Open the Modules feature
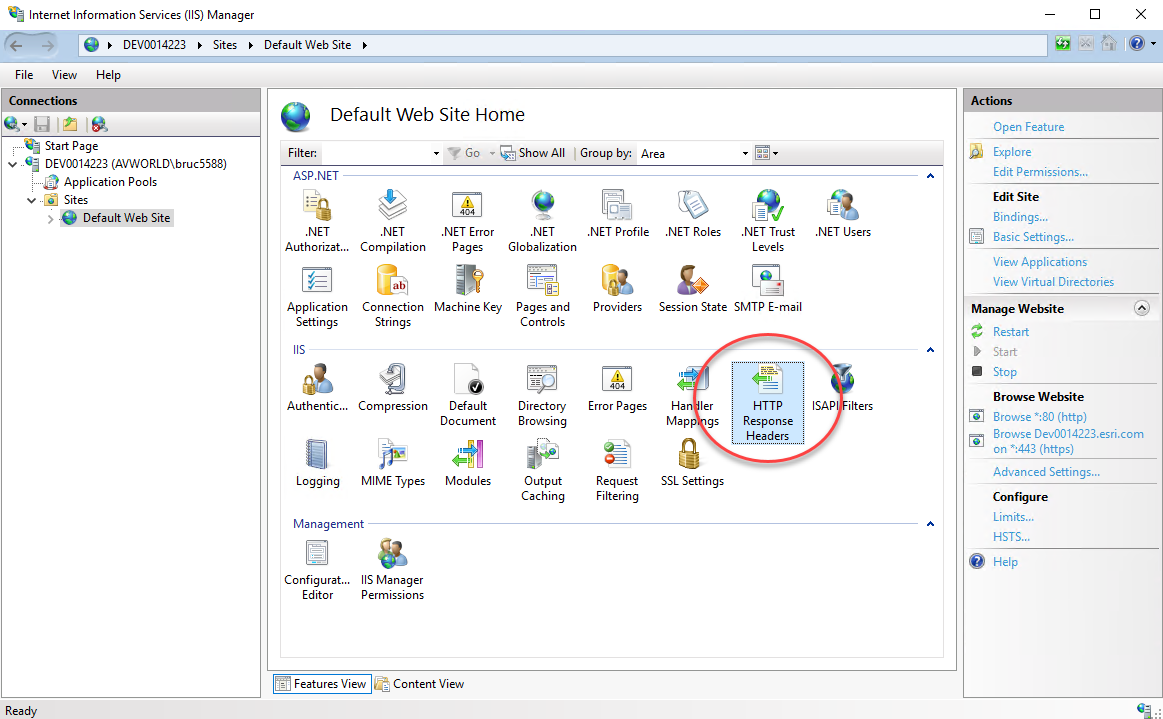The image size is (1163, 719). [467, 463]
